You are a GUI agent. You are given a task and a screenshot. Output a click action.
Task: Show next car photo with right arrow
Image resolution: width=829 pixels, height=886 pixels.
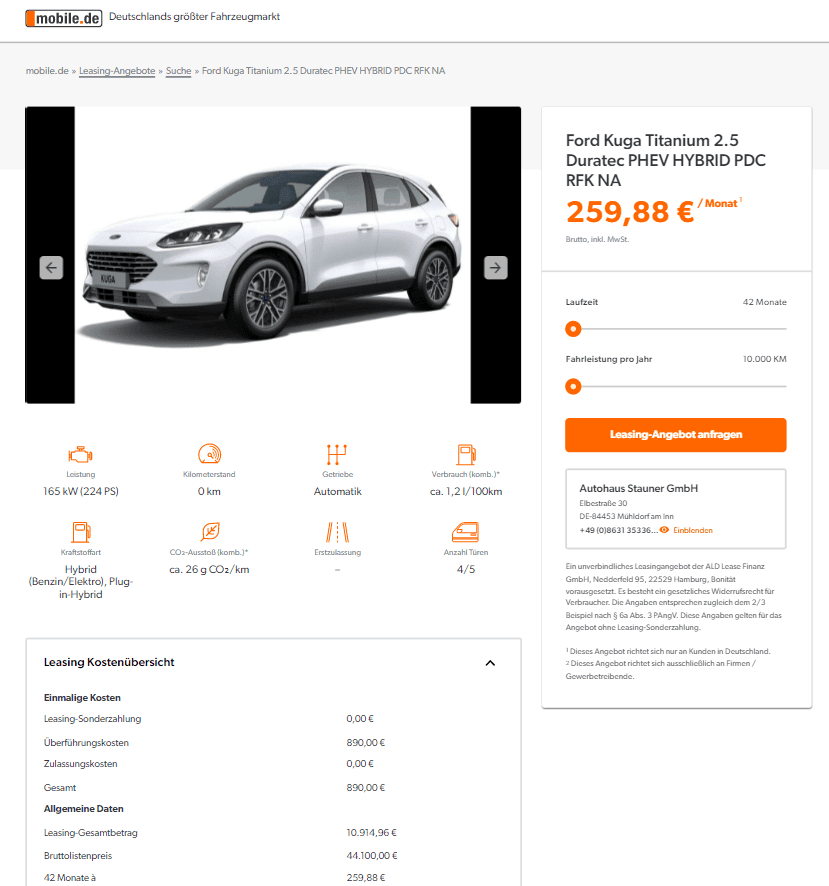496,268
